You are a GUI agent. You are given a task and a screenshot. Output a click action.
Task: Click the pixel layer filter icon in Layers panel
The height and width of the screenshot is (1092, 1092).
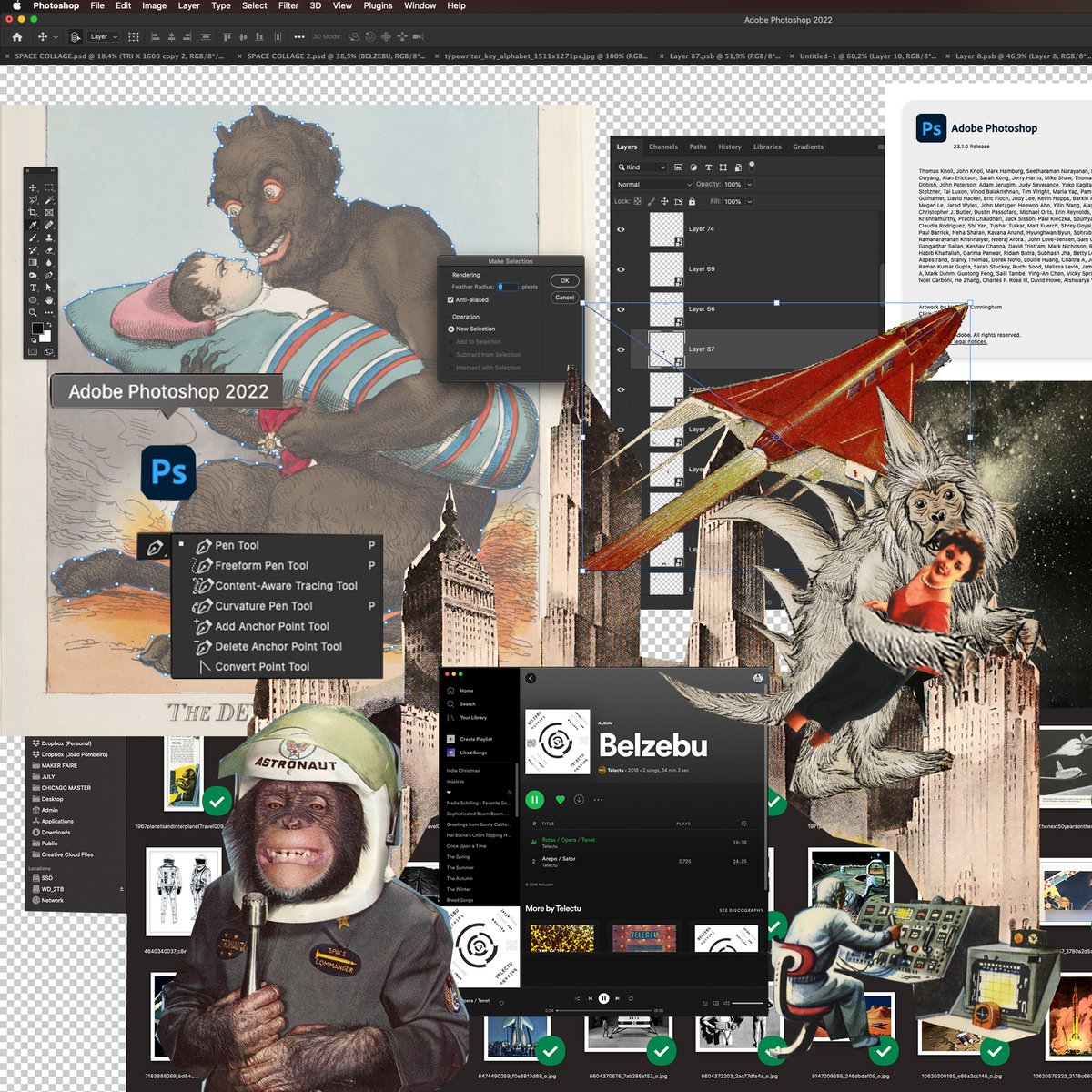pos(679,167)
